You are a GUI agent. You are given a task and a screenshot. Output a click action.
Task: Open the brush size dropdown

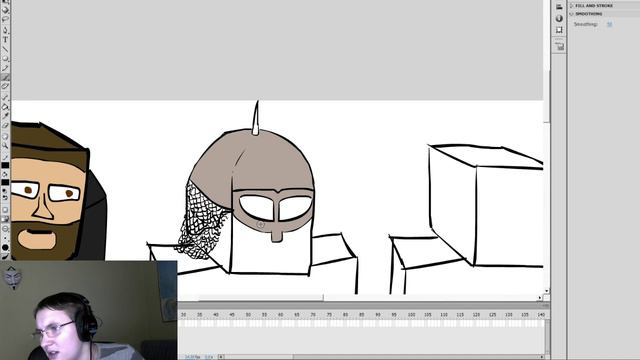tap(5, 238)
